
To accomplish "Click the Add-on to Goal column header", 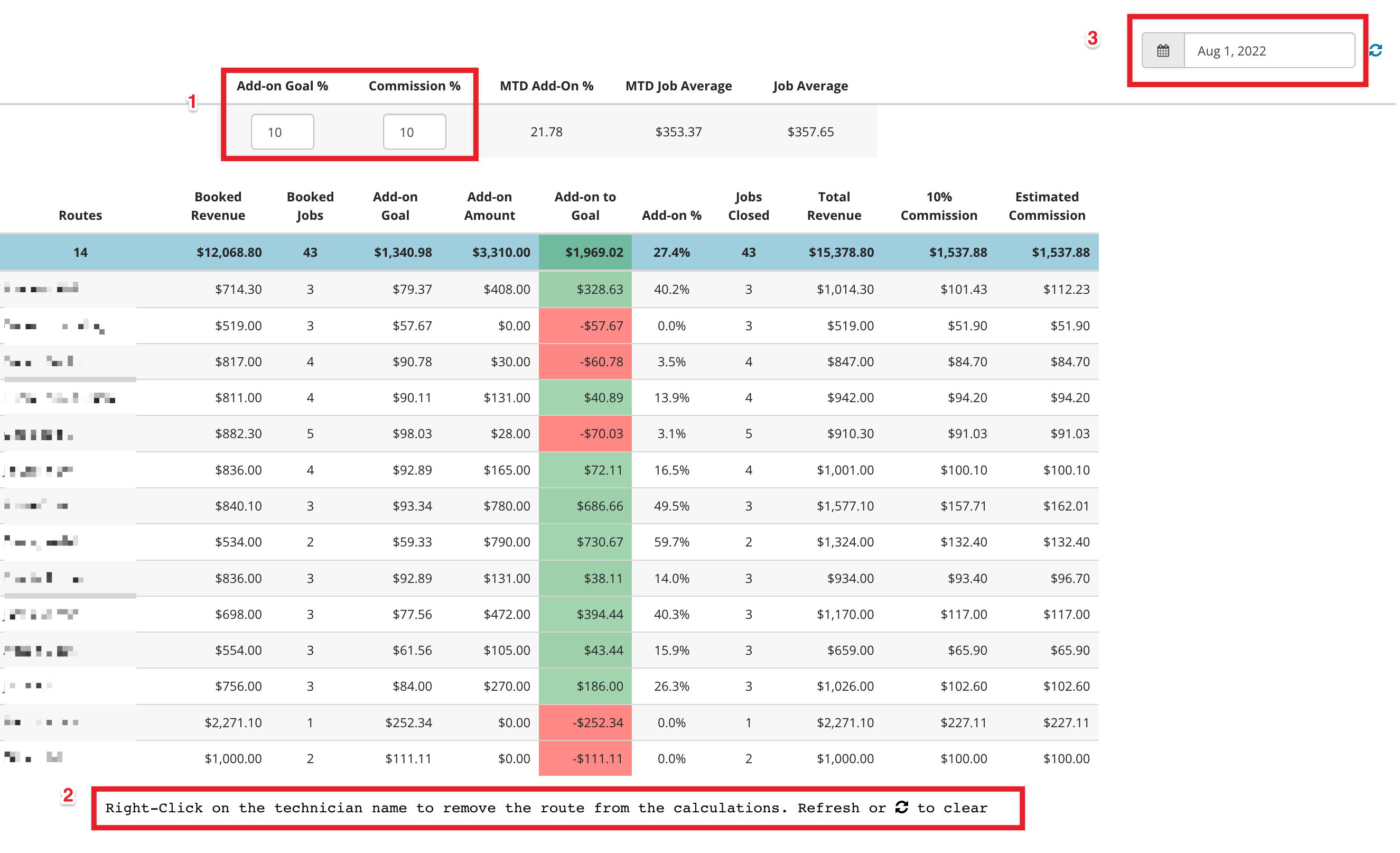I will click(x=585, y=206).
